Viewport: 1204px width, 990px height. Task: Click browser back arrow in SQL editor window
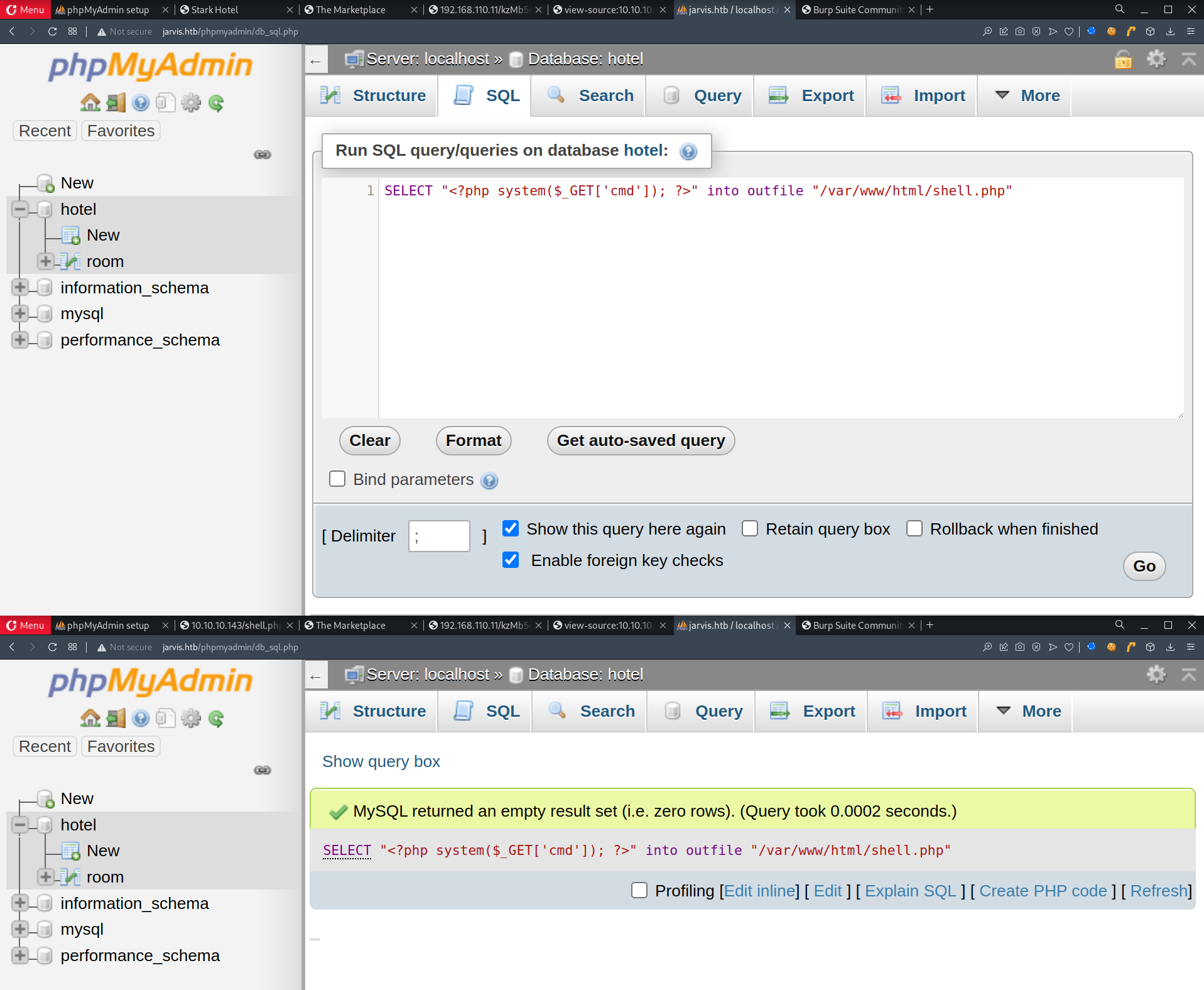(12, 31)
